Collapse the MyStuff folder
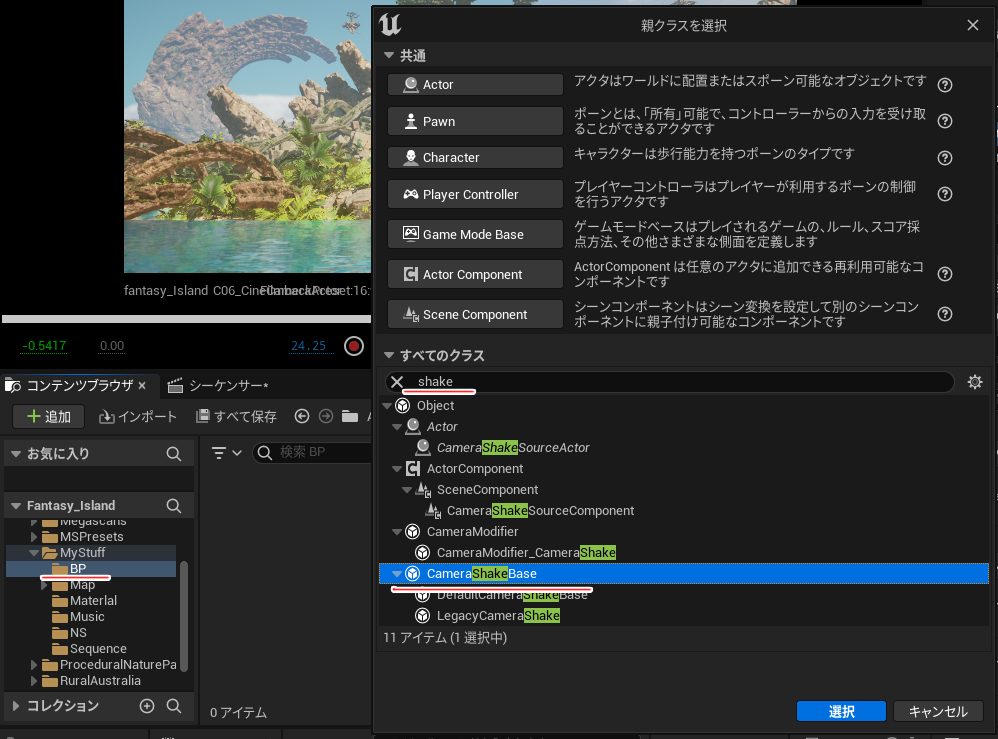The height and width of the screenshot is (739, 998). pyautogui.click(x=37, y=553)
